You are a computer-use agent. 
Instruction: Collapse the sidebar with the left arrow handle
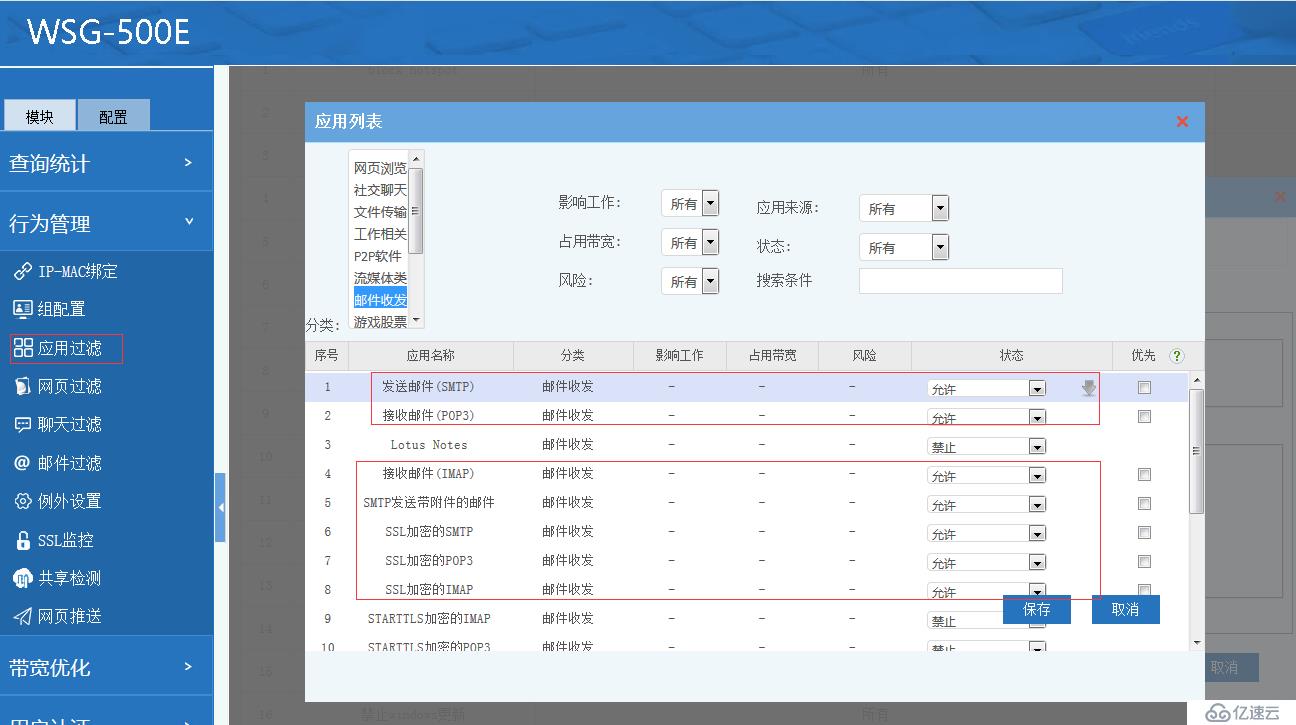tap(221, 508)
